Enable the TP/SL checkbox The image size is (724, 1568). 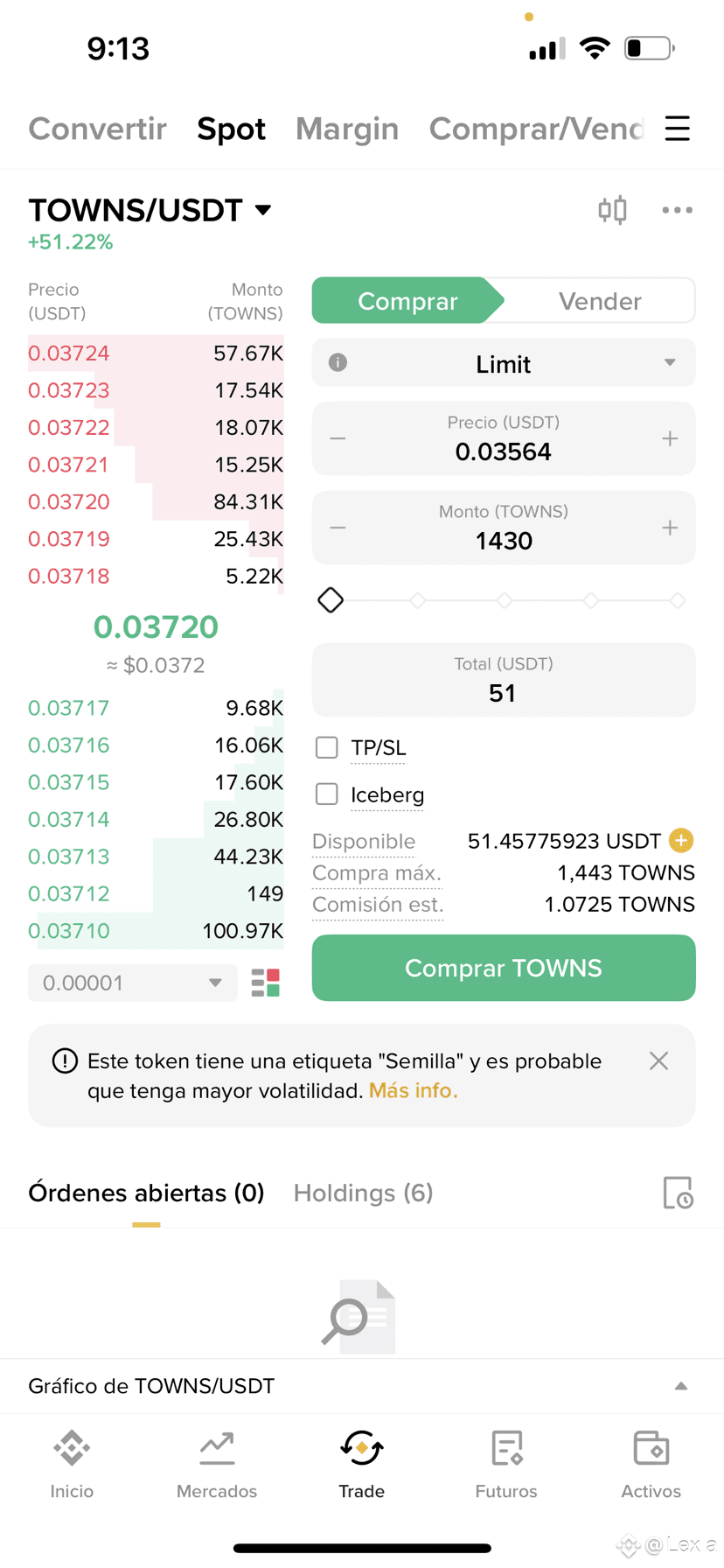point(326,747)
